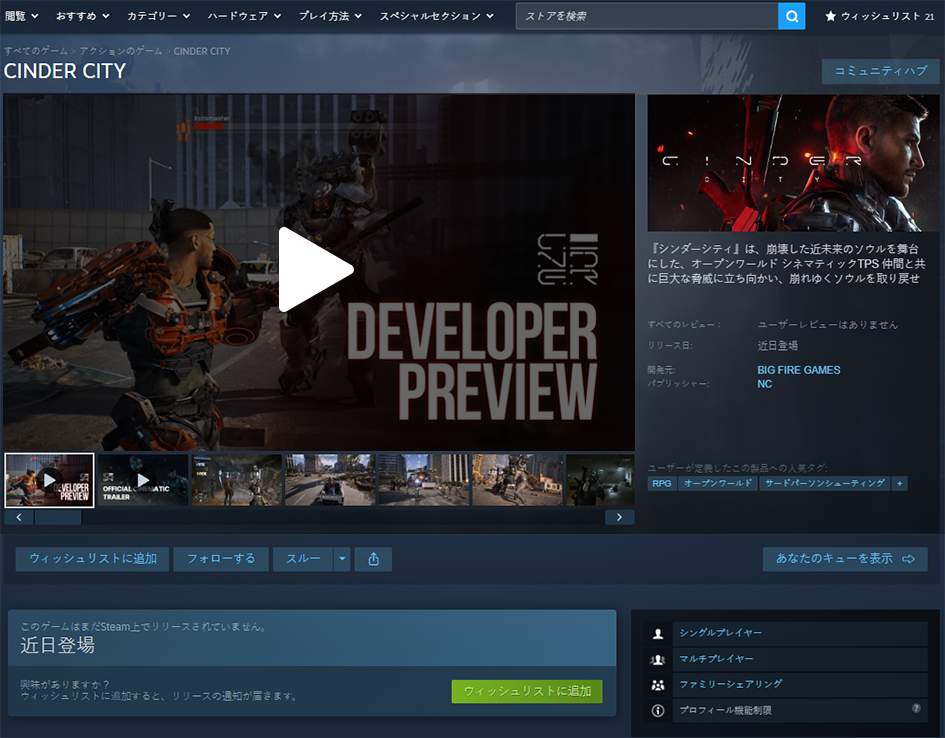
Task: Open the スペシャルセクション menu
Action: coord(436,16)
